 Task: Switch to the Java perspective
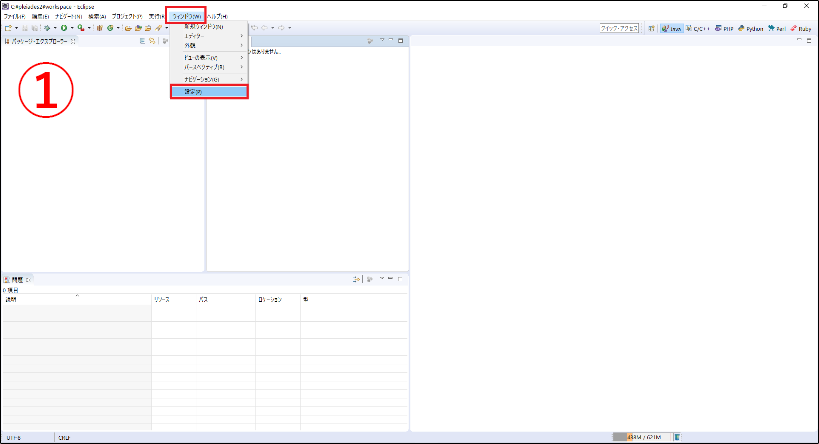click(x=671, y=29)
